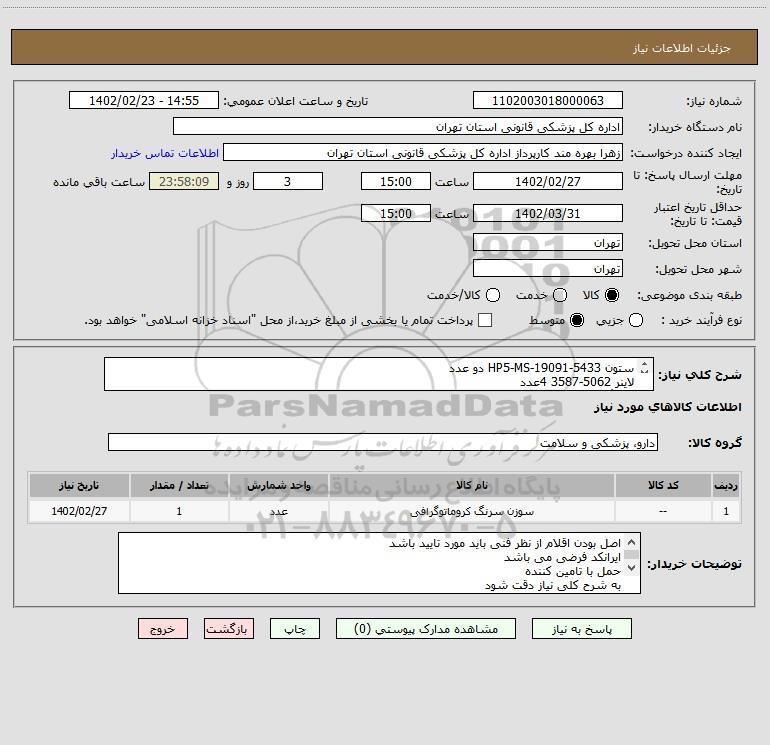
Task: Click the اطلاعات کالاهای مورد نیاز heading
Action: (668, 407)
